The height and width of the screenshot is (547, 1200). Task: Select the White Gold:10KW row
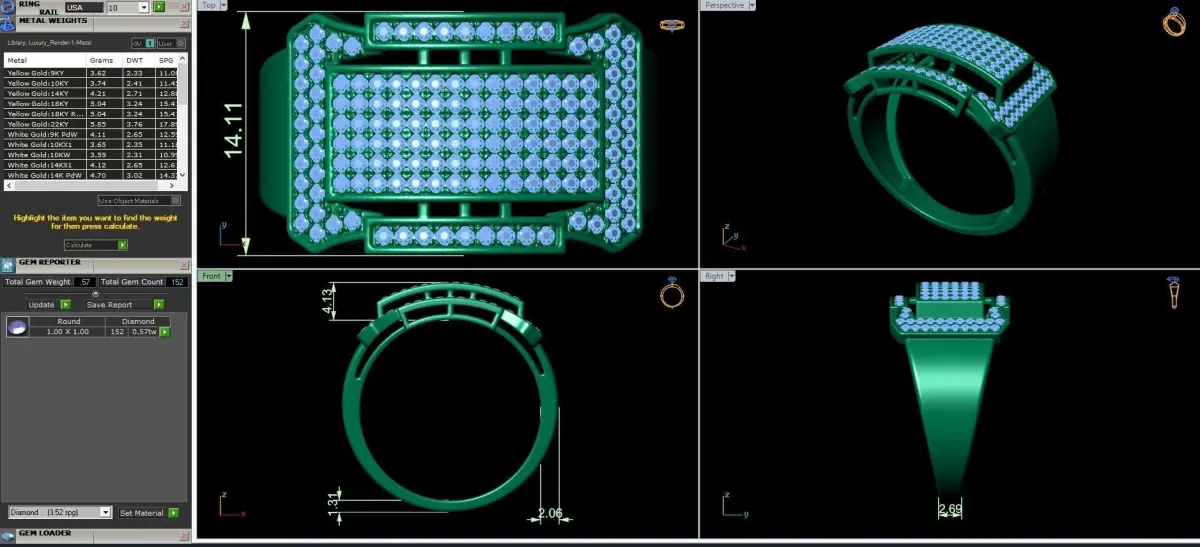point(92,155)
